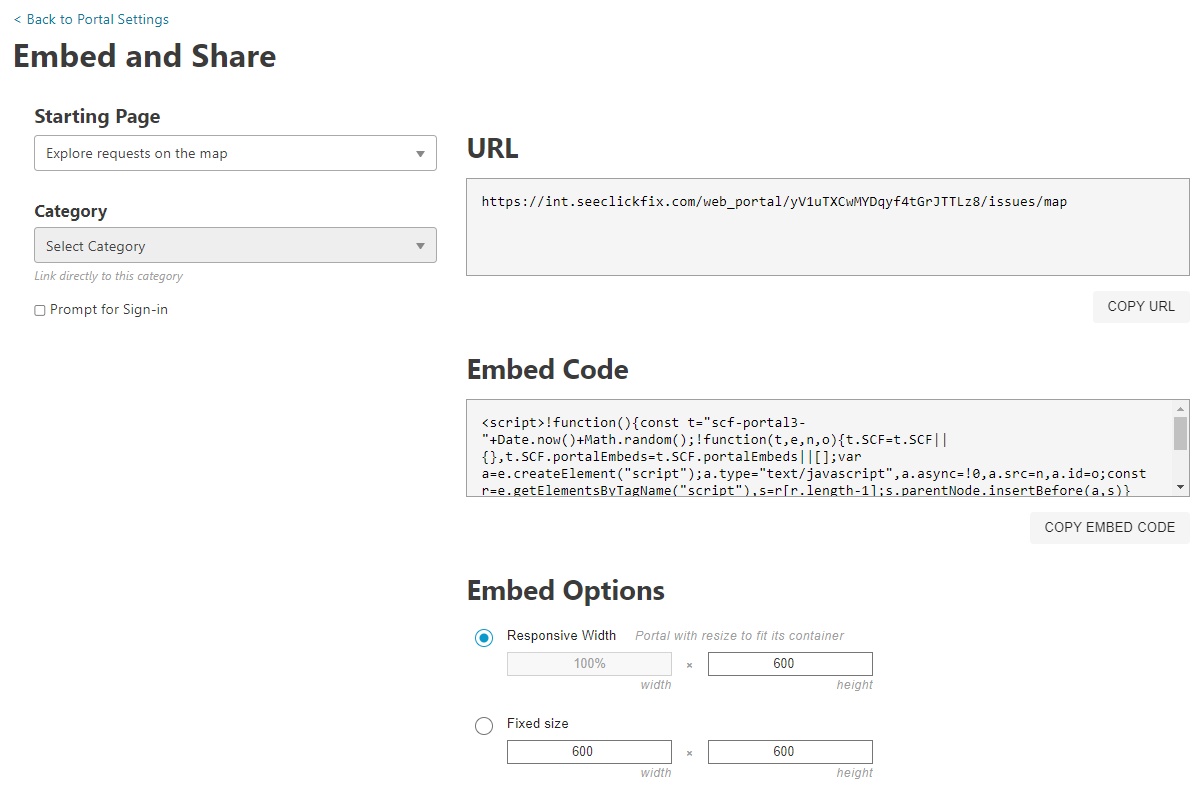Click the disabled 100% width field
This screenshot has height=807, width=1200.
click(589, 663)
